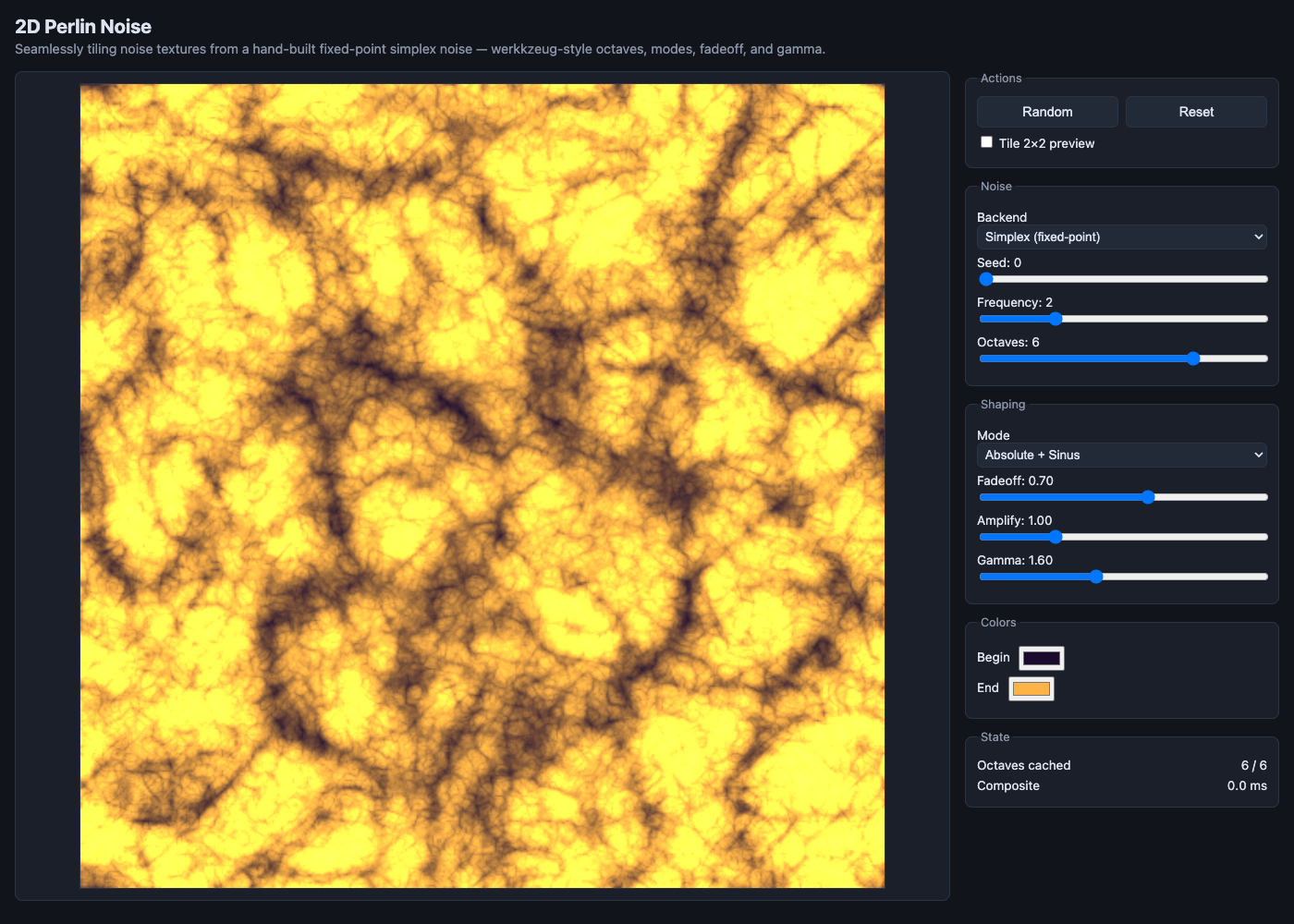
Task: Click the 'End' color label
Action: click(x=987, y=687)
